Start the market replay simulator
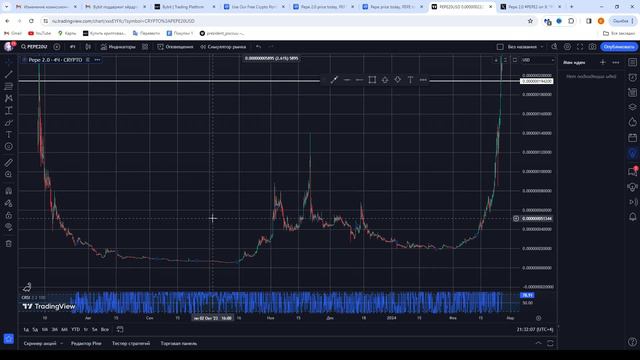Screen dimensions: 640x360 coord(223,47)
